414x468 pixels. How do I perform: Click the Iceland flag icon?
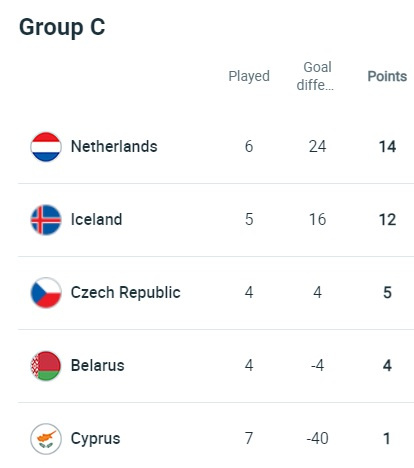(x=46, y=220)
